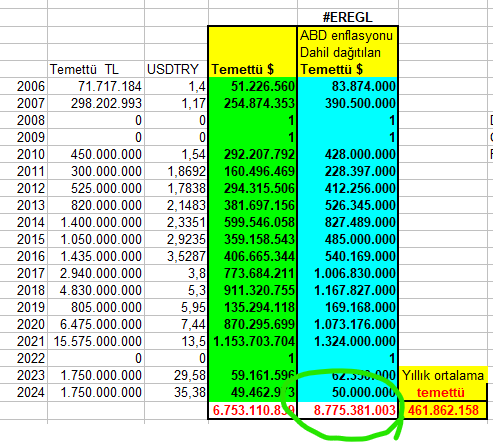Select cell with value 827.489.000
This screenshot has height=443, width=493.
pos(347,222)
